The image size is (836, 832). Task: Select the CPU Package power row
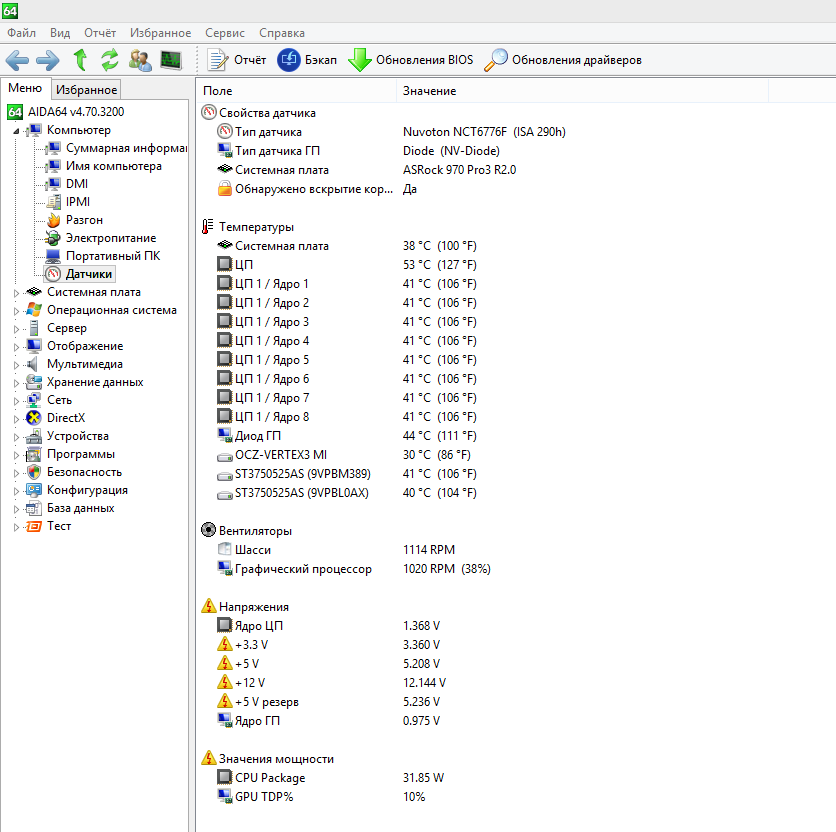(331, 778)
